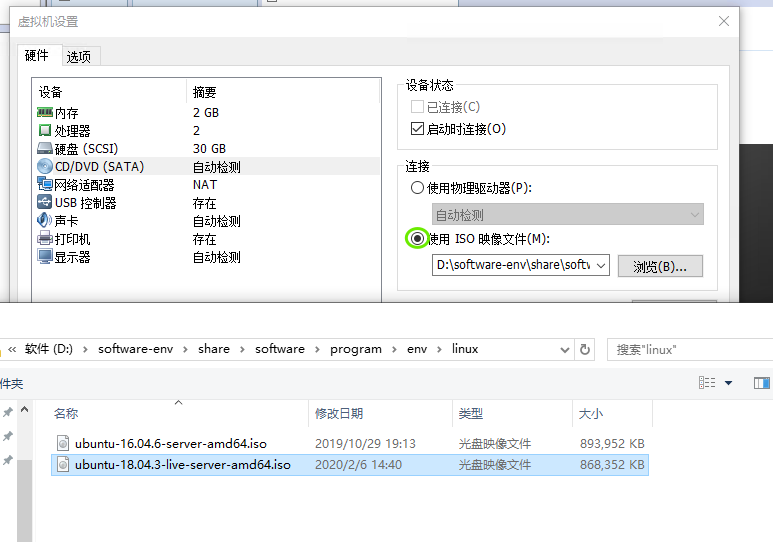Image resolution: width=773 pixels, height=542 pixels.
Task: Select 使用物理驱动器(P) radio button
Action: [x=417, y=188]
